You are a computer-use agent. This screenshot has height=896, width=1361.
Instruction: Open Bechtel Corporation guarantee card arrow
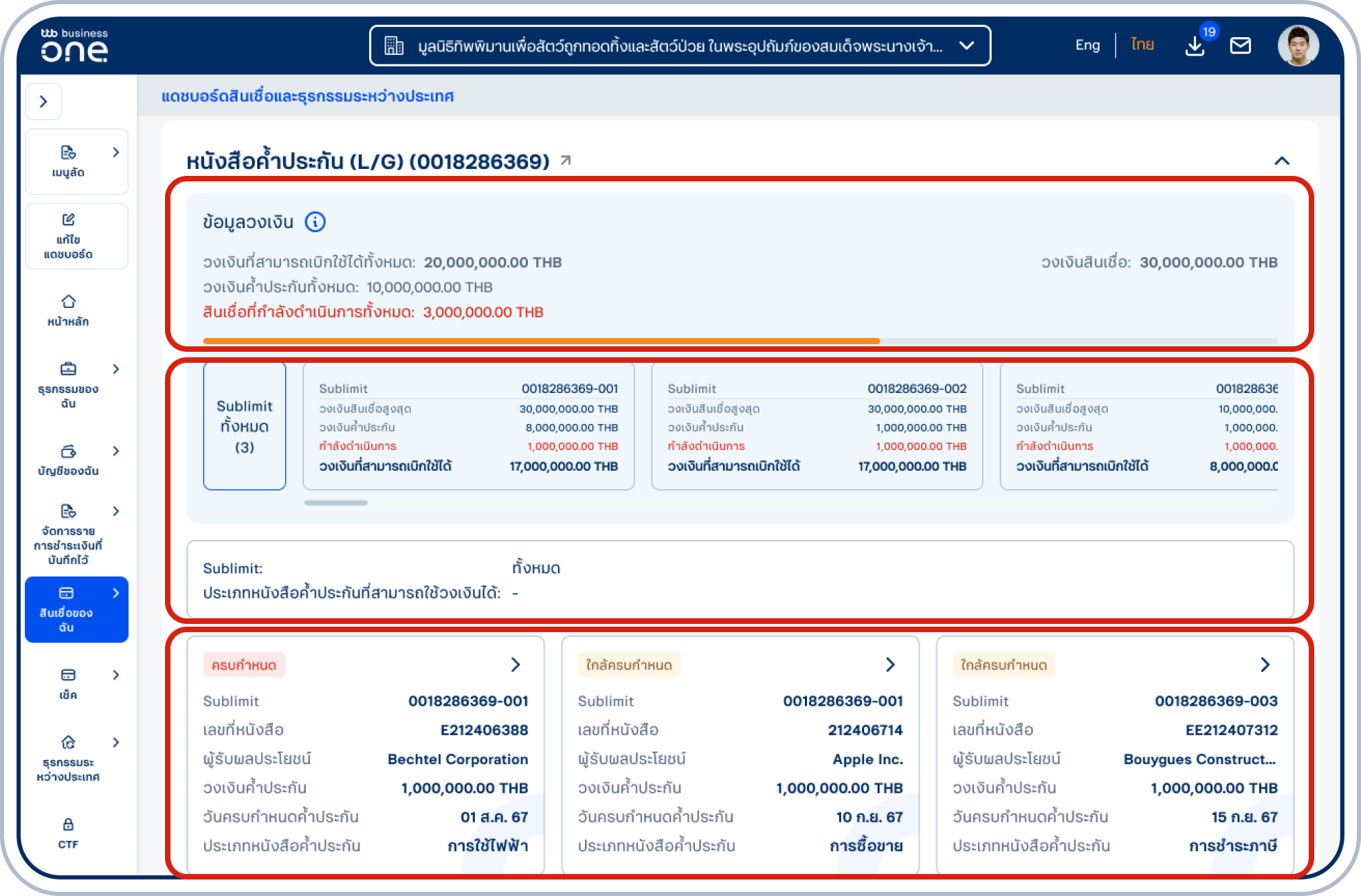(x=516, y=664)
